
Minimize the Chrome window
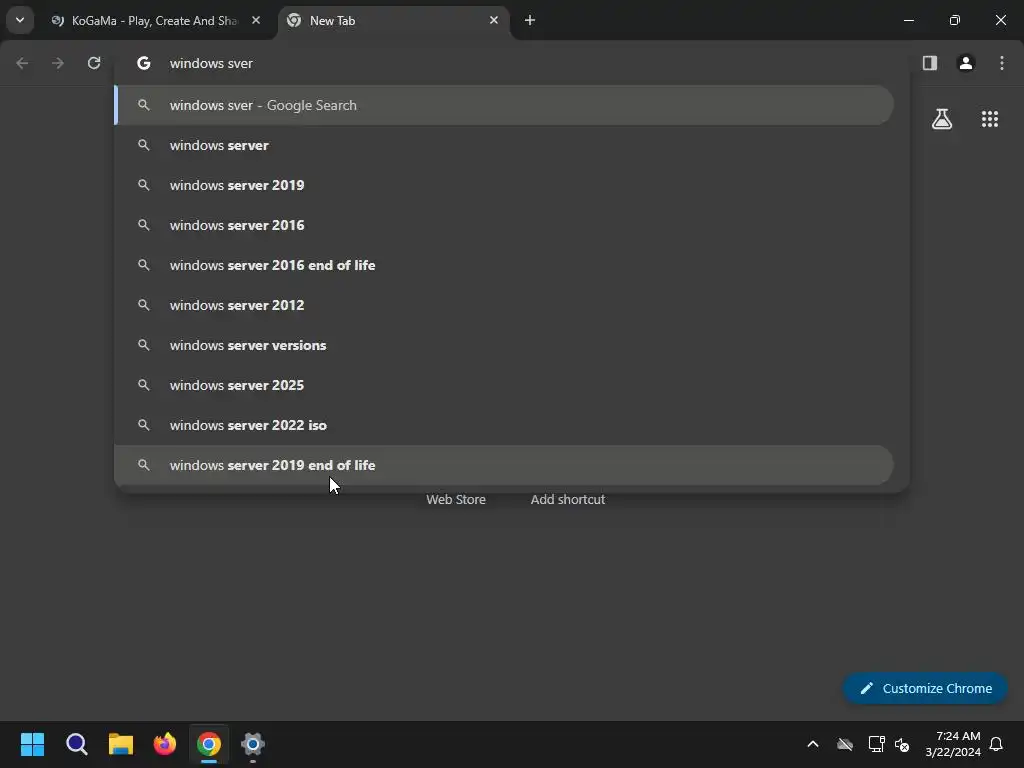click(908, 20)
